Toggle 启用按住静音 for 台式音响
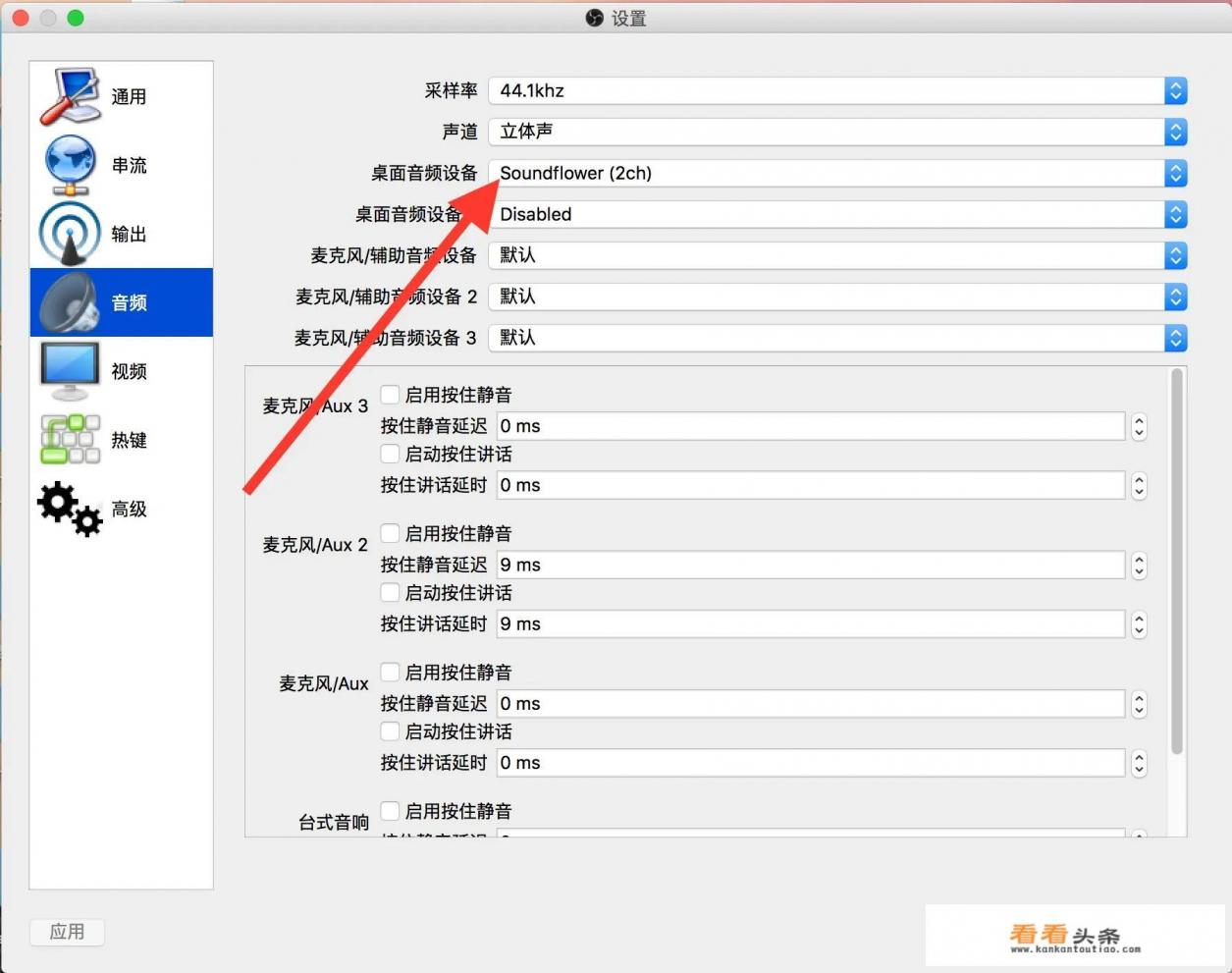This screenshot has width=1232, height=973. [390, 811]
